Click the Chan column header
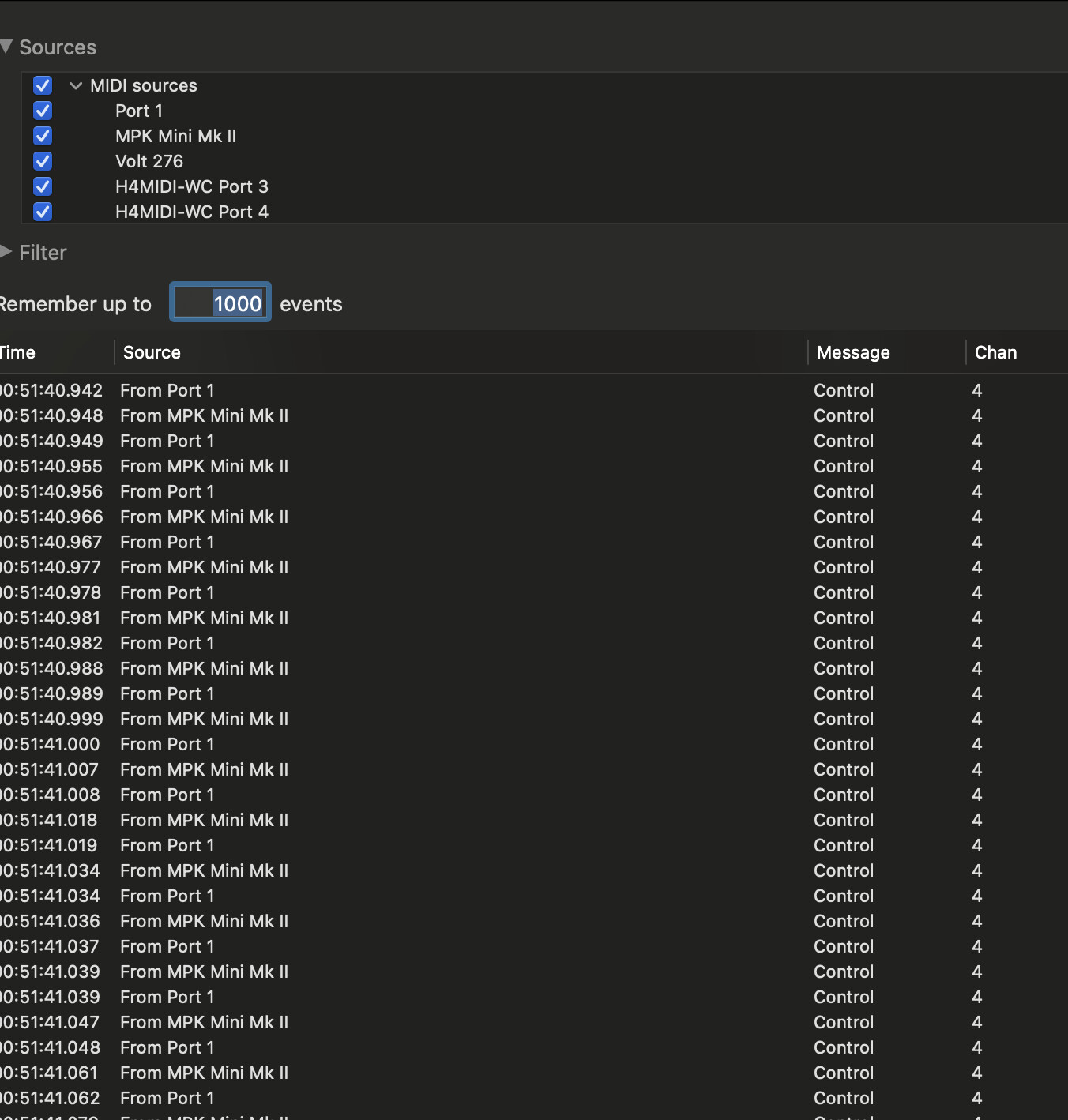 (x=995, y=352)
